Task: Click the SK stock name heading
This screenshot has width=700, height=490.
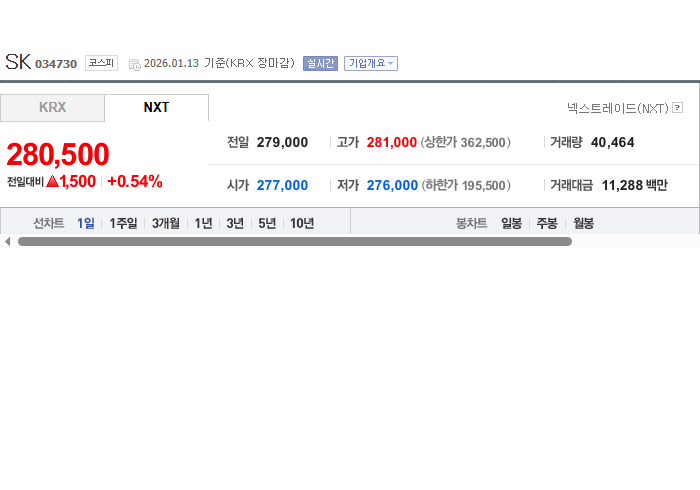Action: pos(18,62)
